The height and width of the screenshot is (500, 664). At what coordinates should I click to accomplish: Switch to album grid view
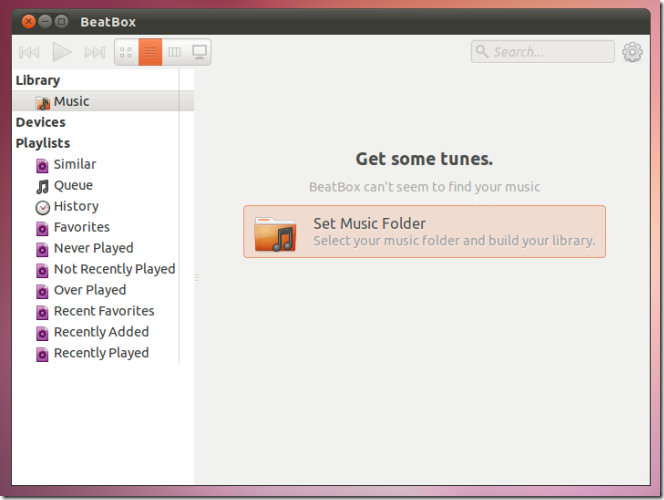(126, 52)
